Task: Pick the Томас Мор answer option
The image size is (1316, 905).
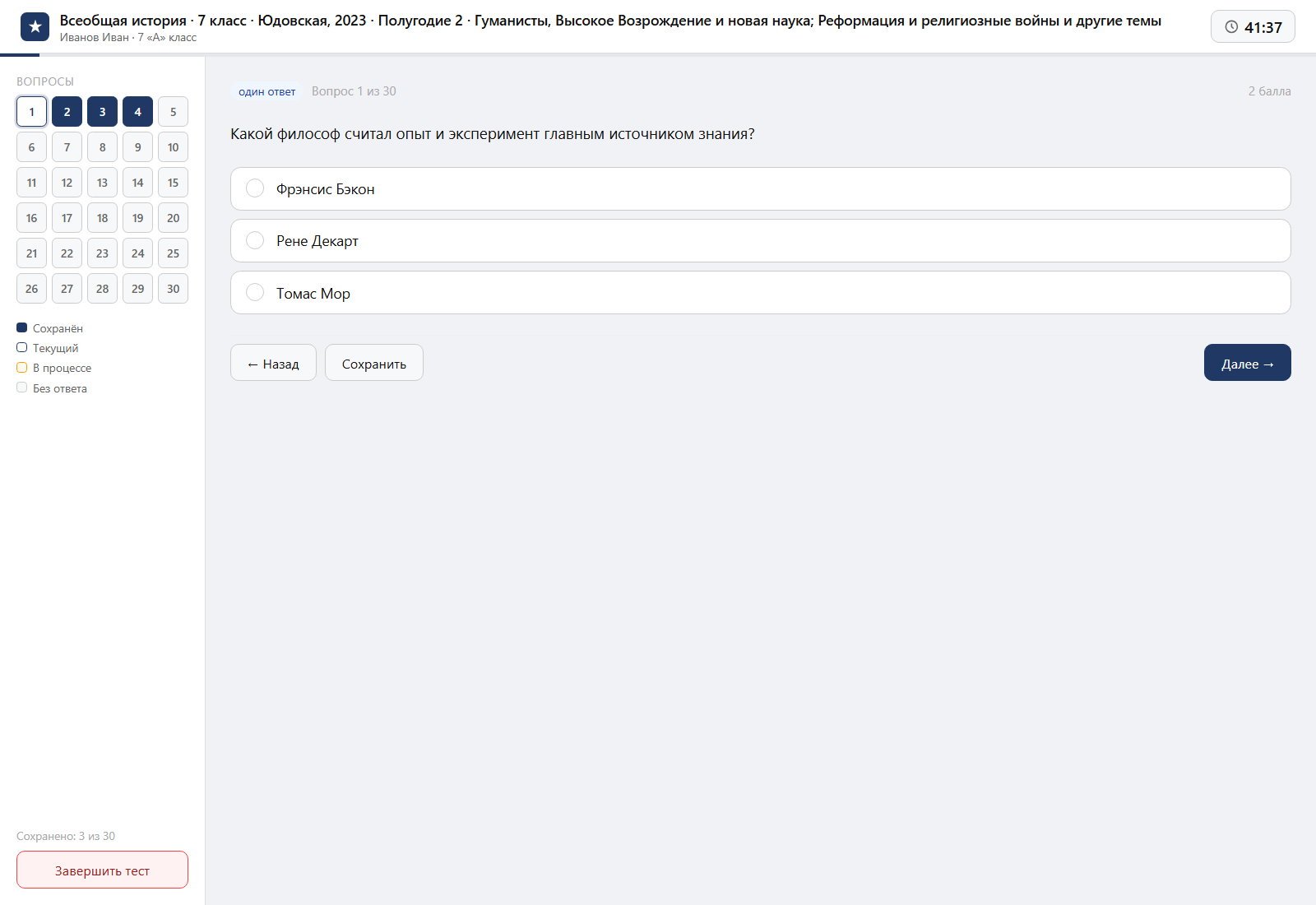Action: [760, 293]
